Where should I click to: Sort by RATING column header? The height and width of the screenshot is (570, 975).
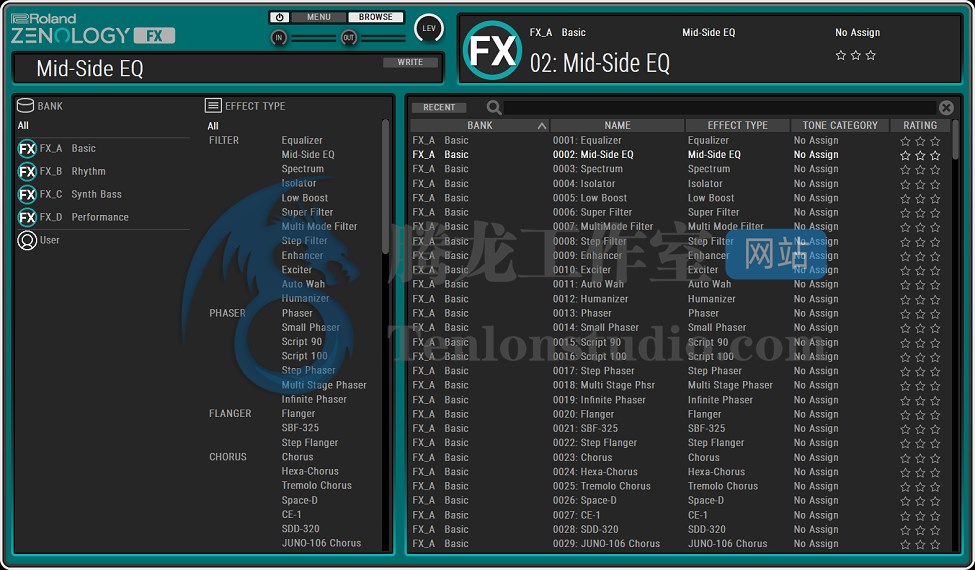tap(920, 126)
